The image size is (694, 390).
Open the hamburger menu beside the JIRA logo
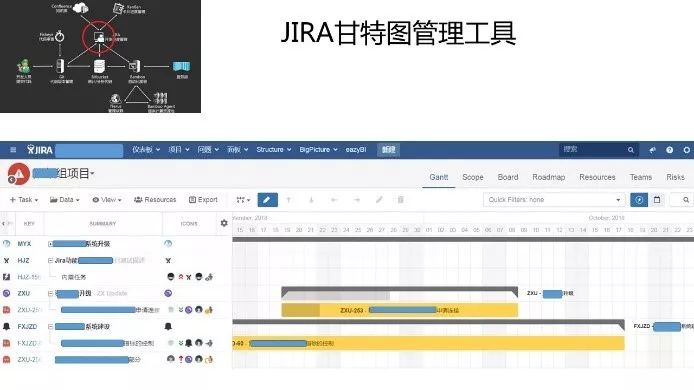pyautogui.click(x=13, y=150)
